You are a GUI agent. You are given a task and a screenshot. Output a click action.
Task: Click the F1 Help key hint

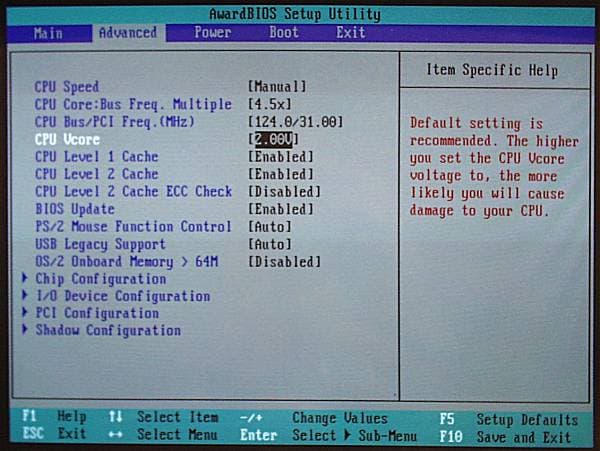click(54, 417)
